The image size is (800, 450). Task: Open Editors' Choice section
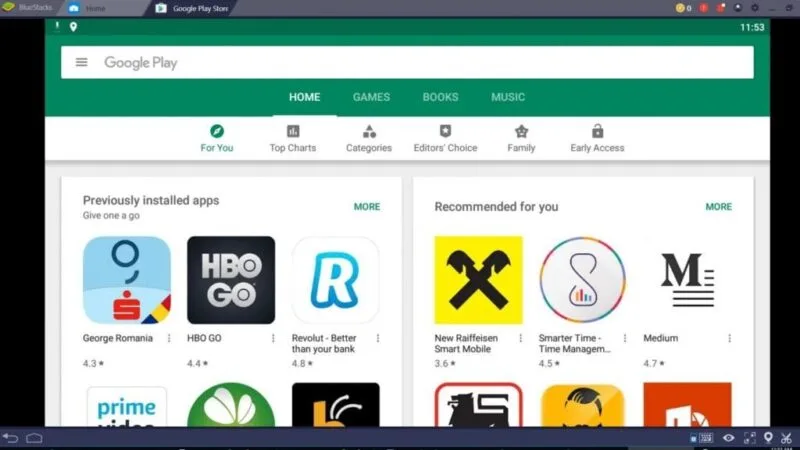pos(445,138)
